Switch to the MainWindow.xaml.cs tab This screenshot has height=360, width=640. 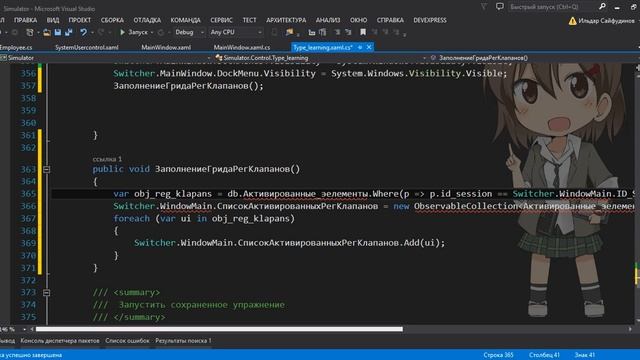242,47
